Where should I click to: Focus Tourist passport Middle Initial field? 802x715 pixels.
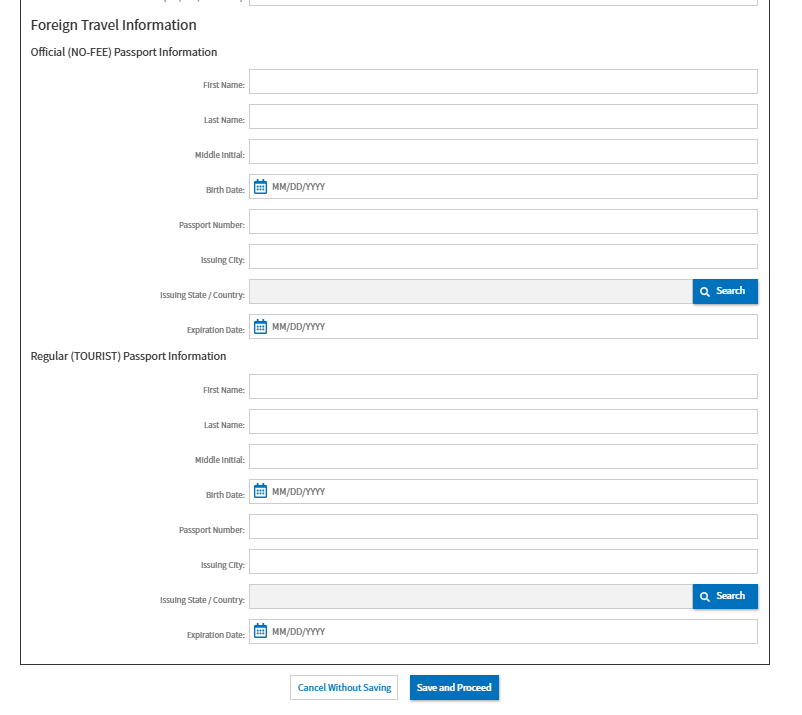[503, 457]
